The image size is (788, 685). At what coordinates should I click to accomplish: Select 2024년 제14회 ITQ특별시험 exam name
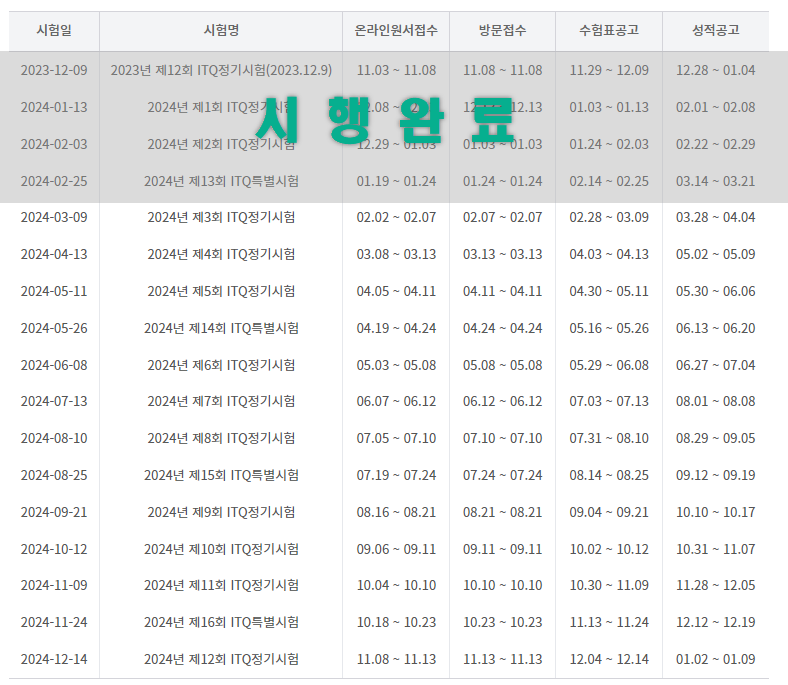point(221,329)
